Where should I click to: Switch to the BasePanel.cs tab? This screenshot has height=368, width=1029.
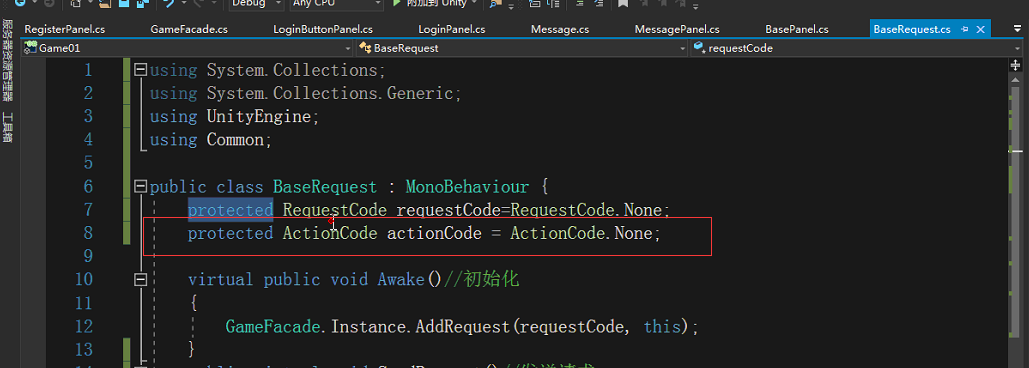(x=797, y=30)
